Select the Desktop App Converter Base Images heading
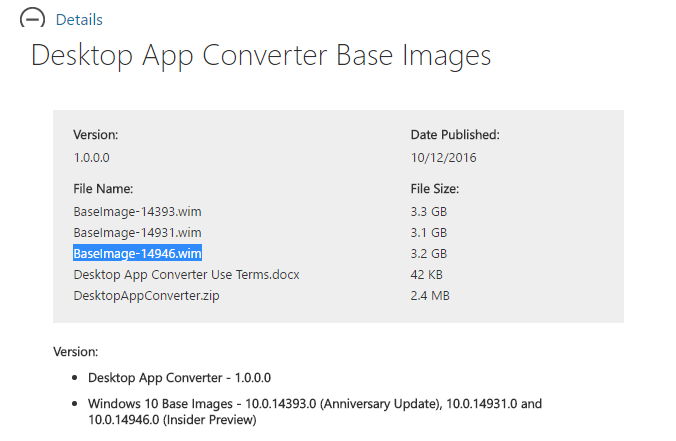 pyautogui.click(x=261, y=56)
